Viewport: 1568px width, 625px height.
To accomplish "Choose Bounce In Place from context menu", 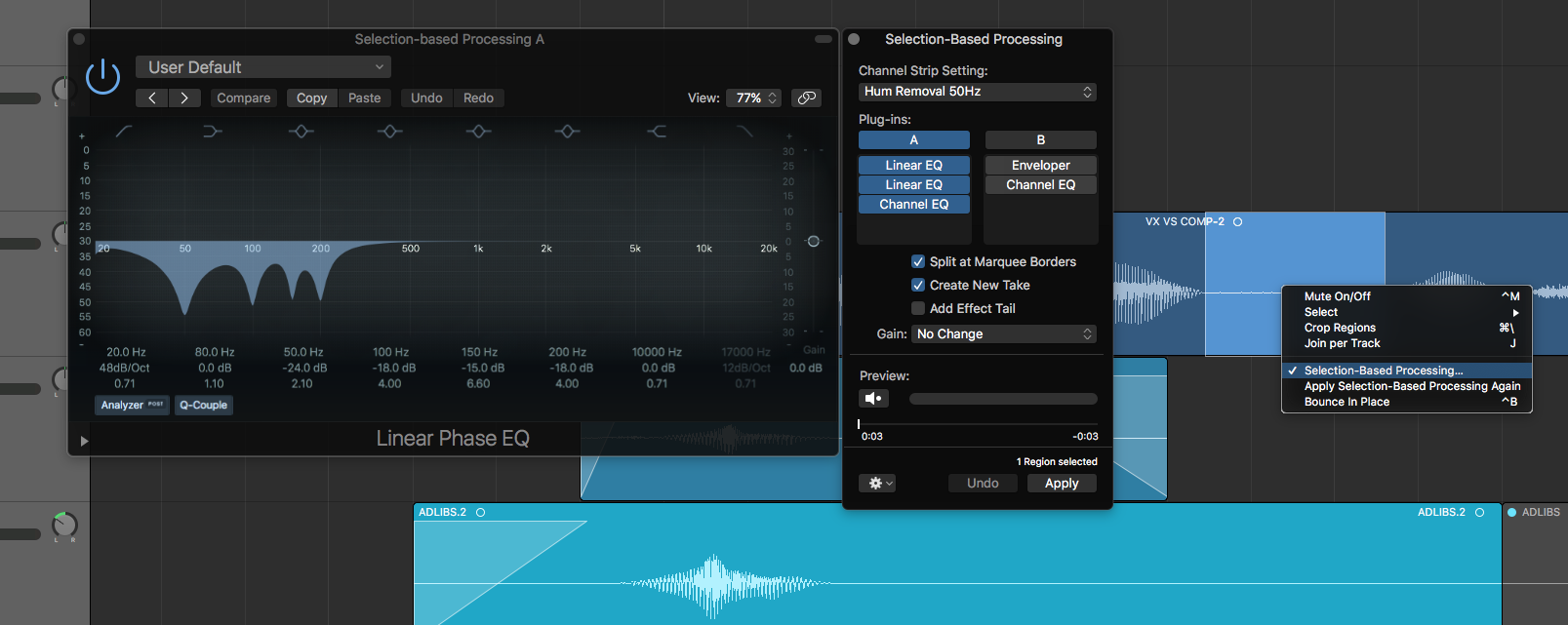I will click(x=1347, y=402).
